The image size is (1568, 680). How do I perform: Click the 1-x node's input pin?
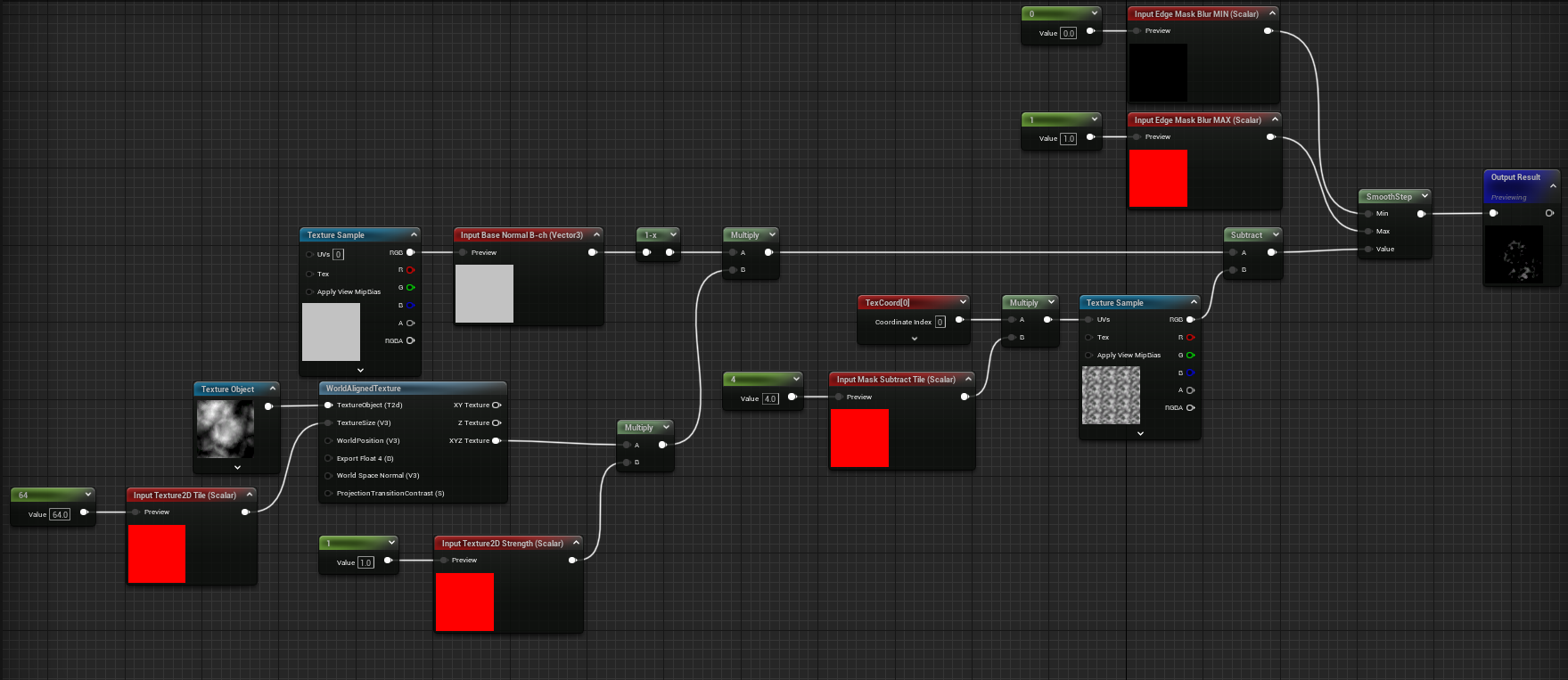(646, 252)
